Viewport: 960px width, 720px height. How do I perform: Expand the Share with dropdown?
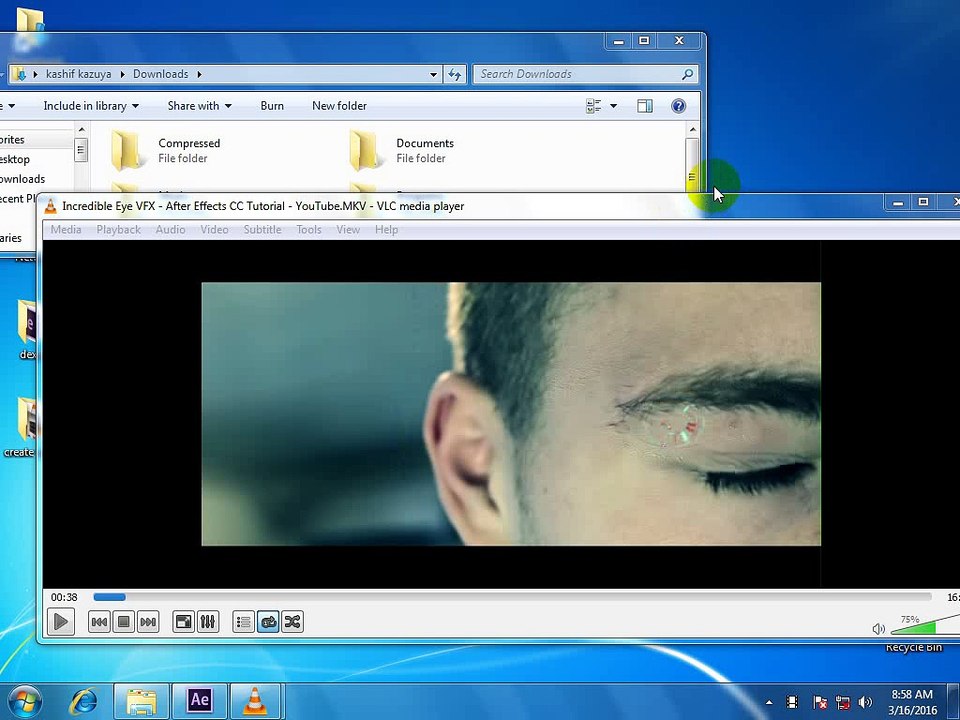point(199,106)
